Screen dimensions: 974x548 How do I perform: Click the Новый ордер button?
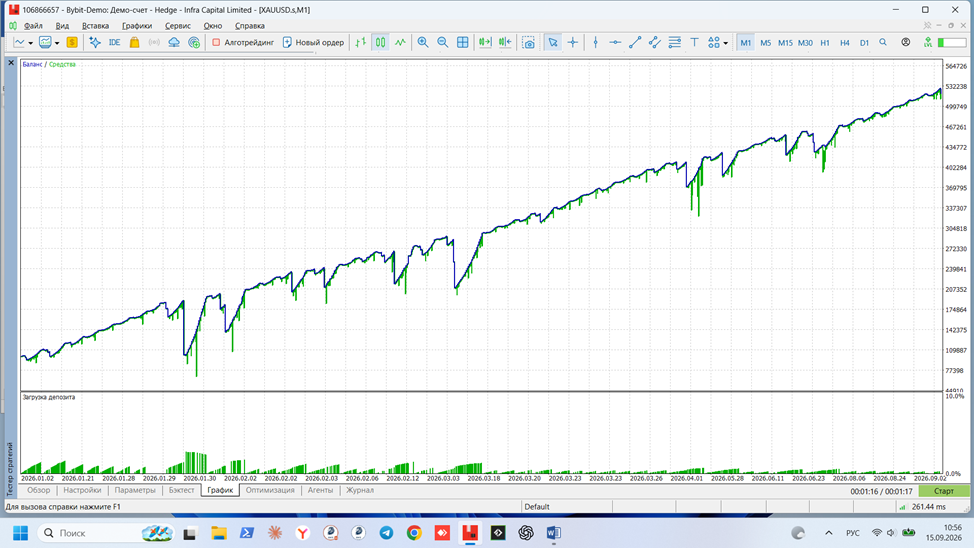click(313, 42)
